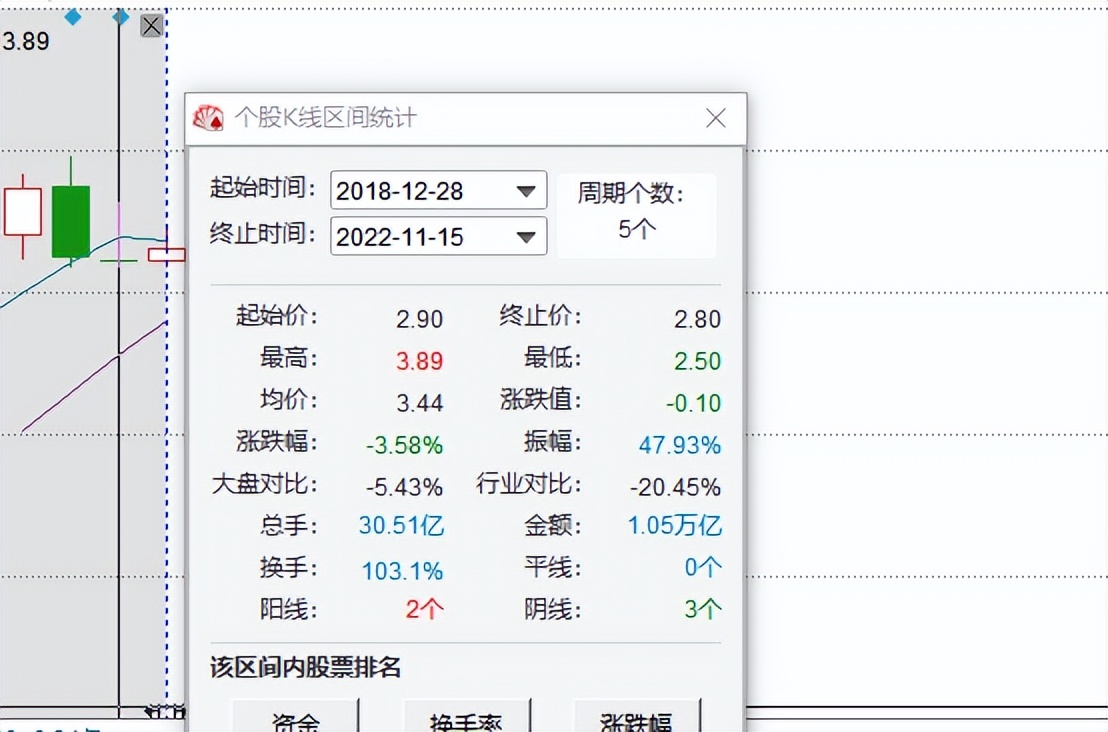Screen dimensions: 1108x732
Task: Switch to the 换手率 ranking tab
Action: pos(466,719)
